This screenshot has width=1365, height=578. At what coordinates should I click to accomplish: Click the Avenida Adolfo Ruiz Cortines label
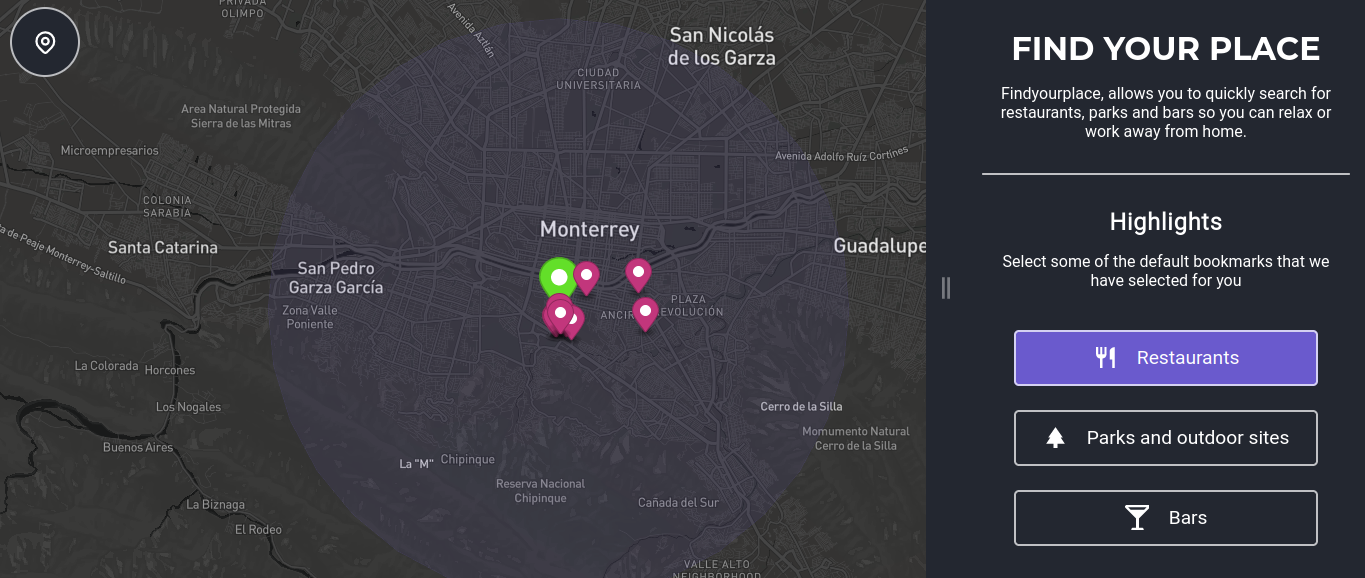(842, 153)
